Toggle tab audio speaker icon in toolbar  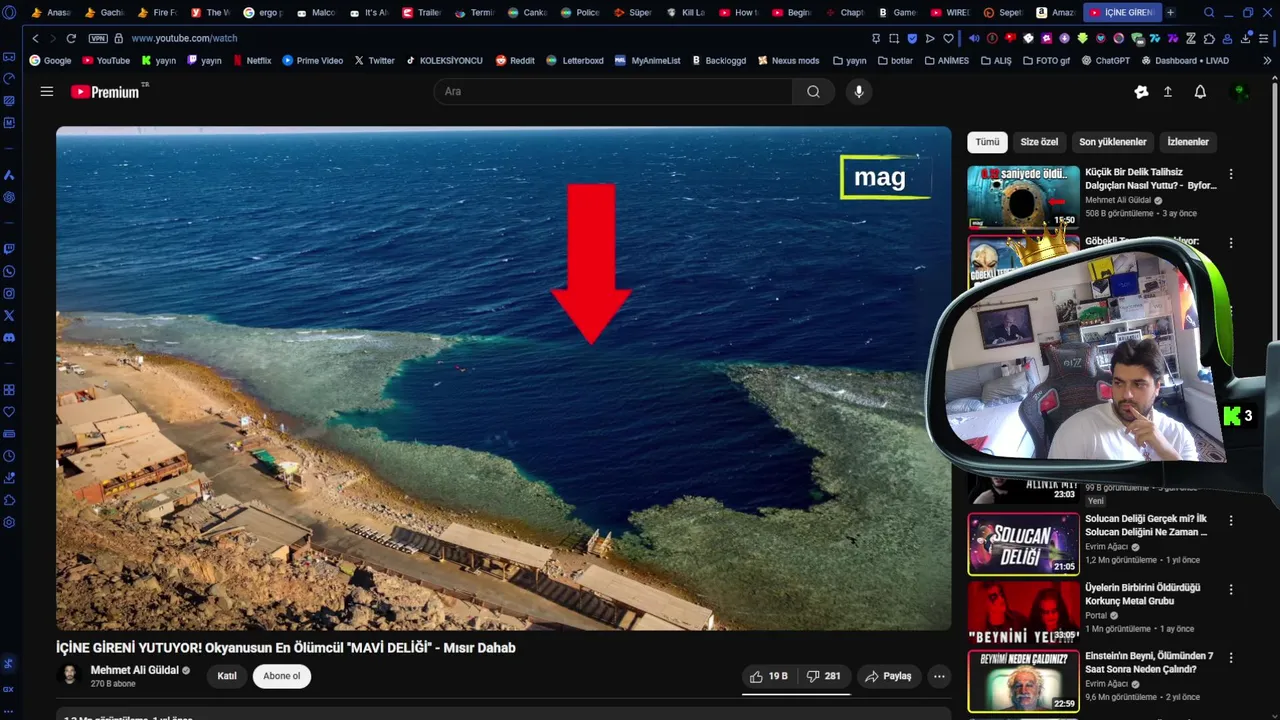tap(974, 38)
